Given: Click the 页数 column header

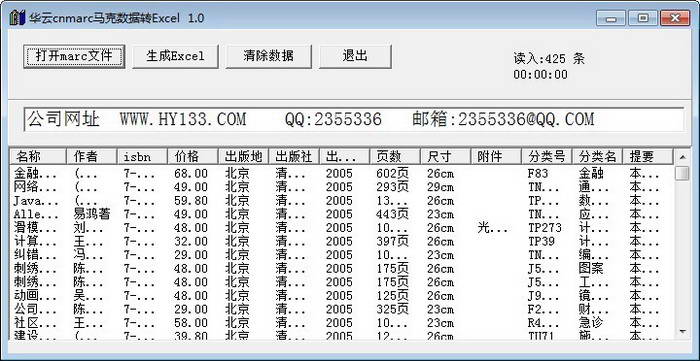Looking at the screenshot, I should pyautogui.click(x=395, y=157).
